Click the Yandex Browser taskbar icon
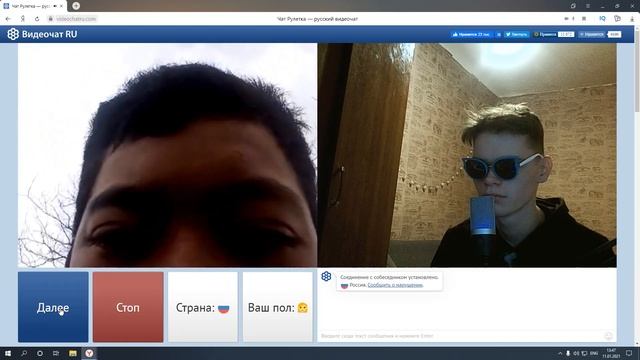This screenshot has height=360, width=640. pyautogui.click(x=89, y=353)
